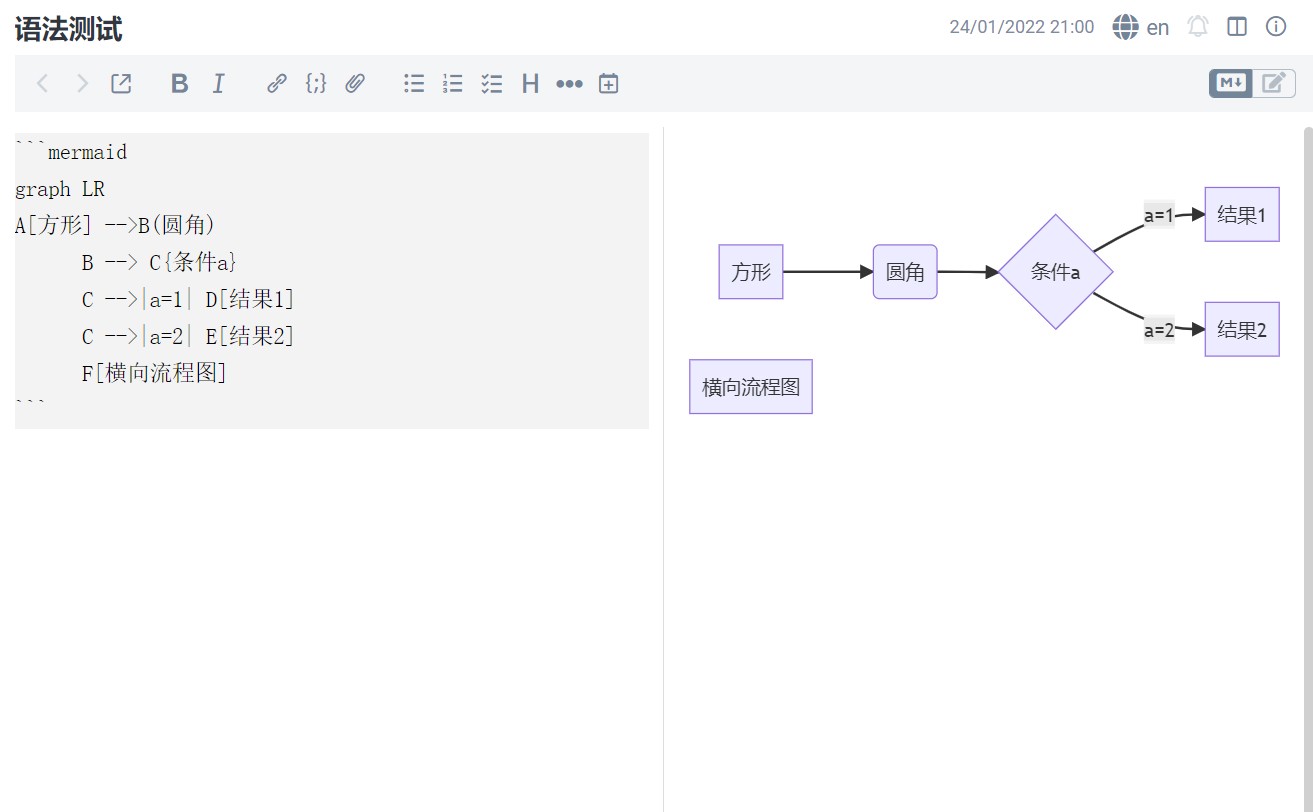
Task: Go forward in note history
Action: coord(82,84)
